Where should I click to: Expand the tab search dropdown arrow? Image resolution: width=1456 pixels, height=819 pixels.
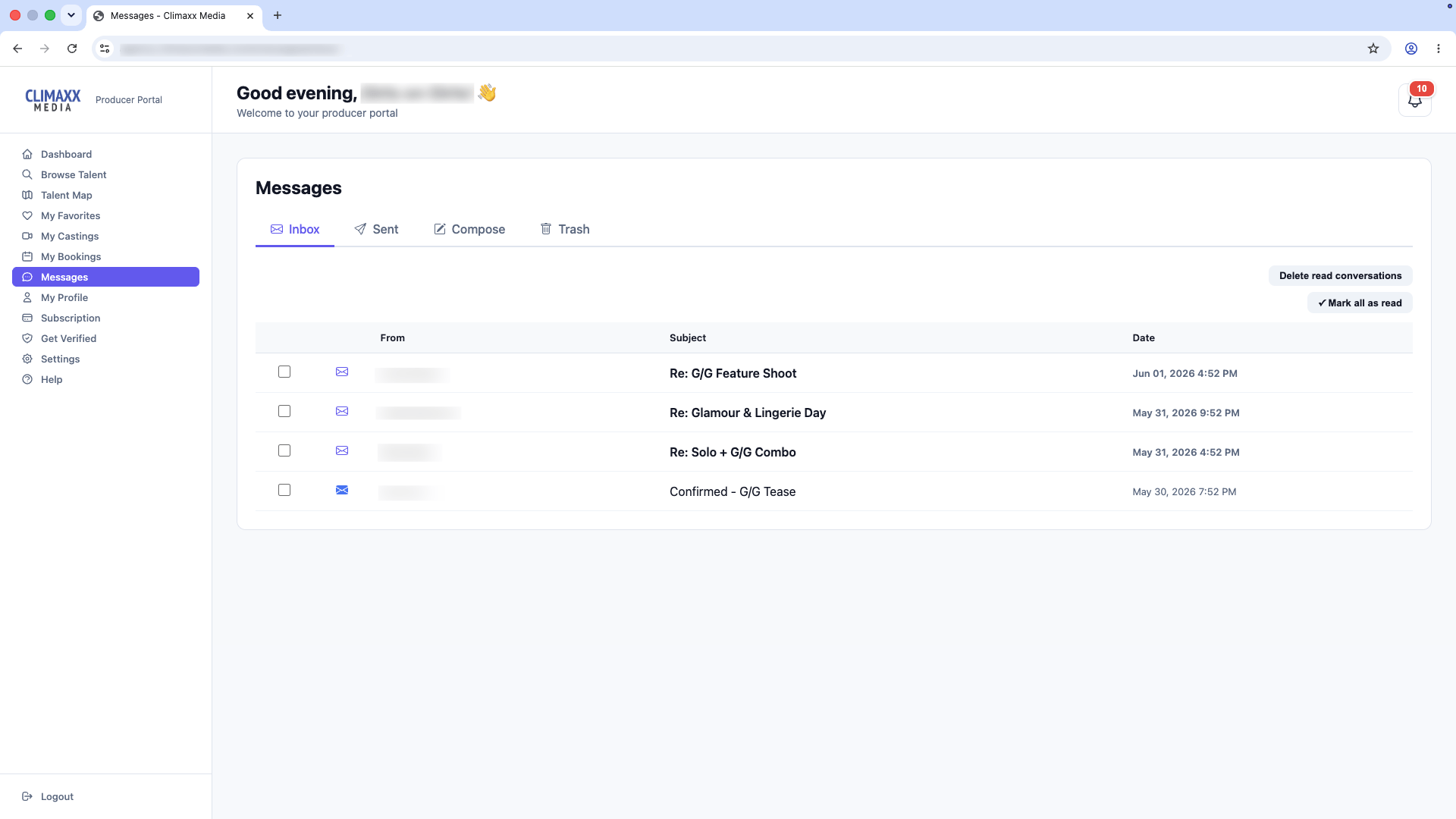71,15
